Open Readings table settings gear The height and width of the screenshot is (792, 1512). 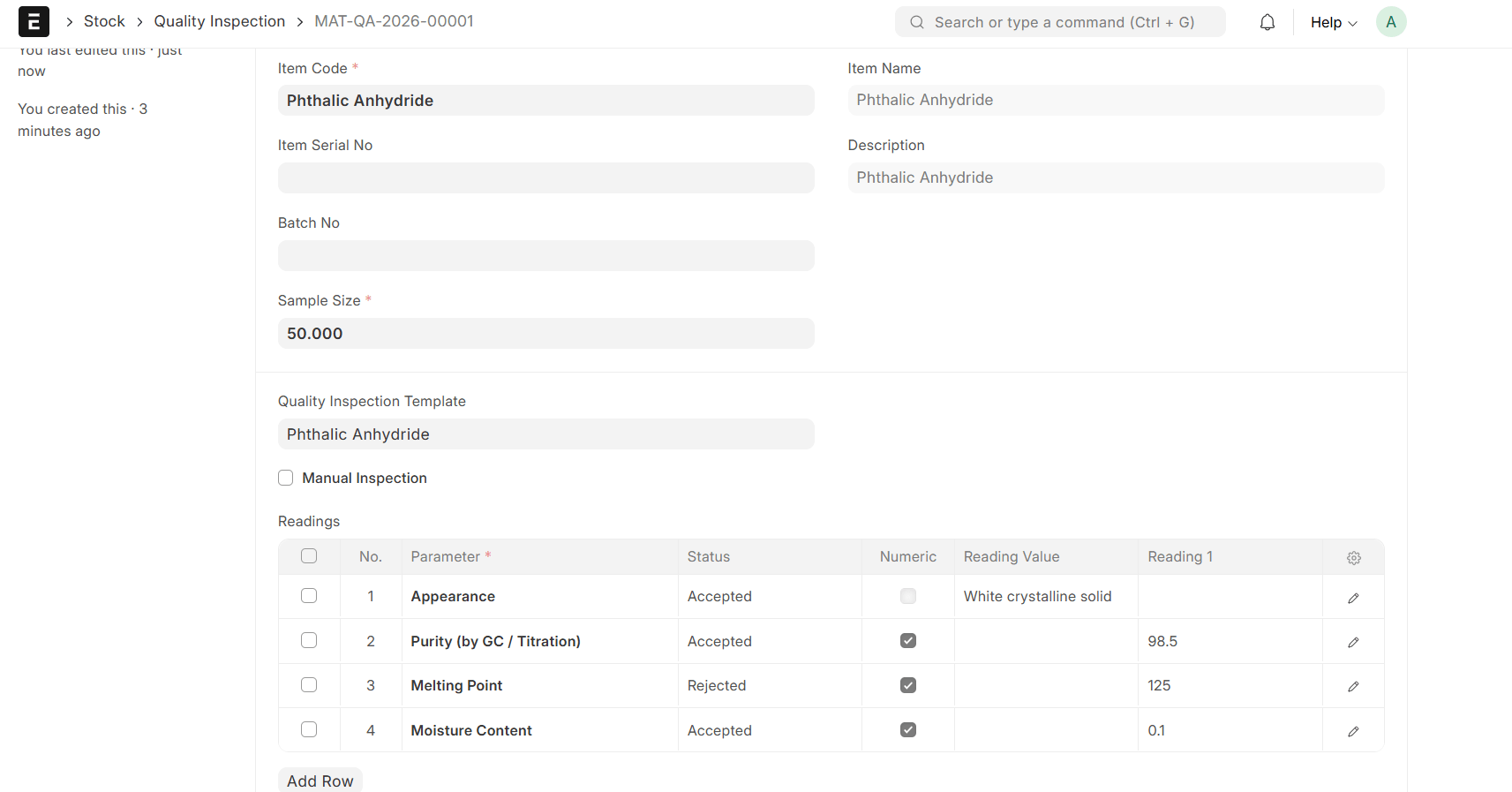click(1353, 558)
